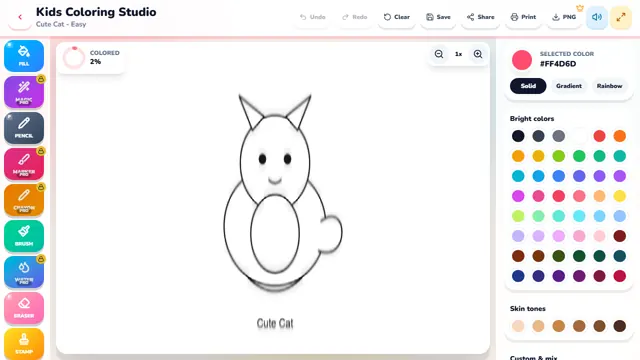Click the #FF4D6D hex code text
This screenshot has height=360, width=640.
pos(558,64)
